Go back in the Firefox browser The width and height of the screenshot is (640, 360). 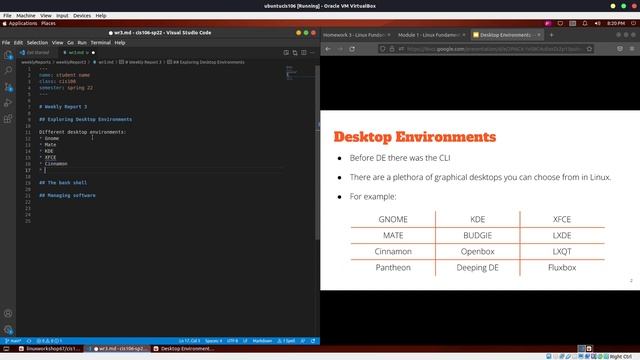328,49
